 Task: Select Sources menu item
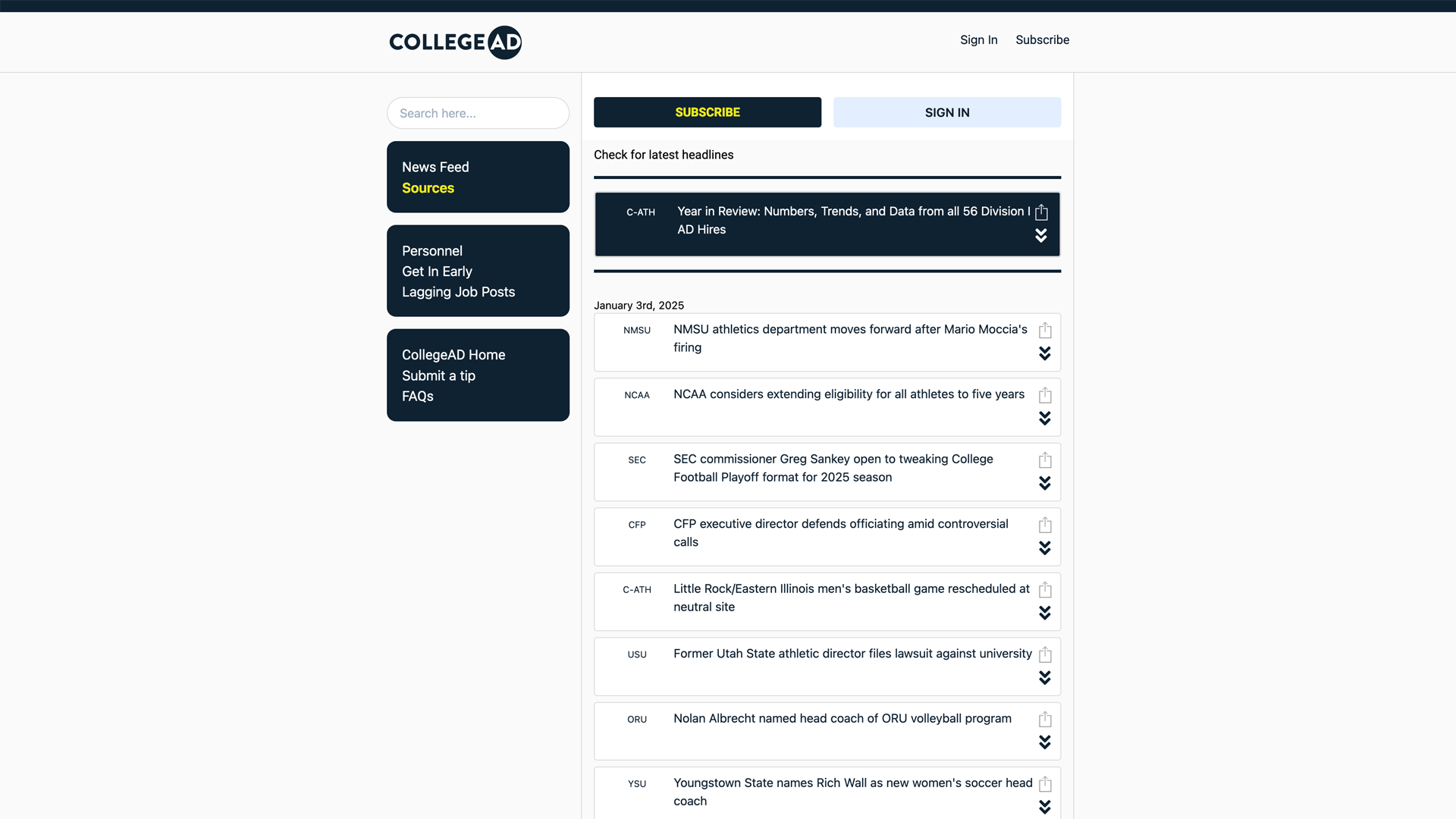click(x=428, y=188)
